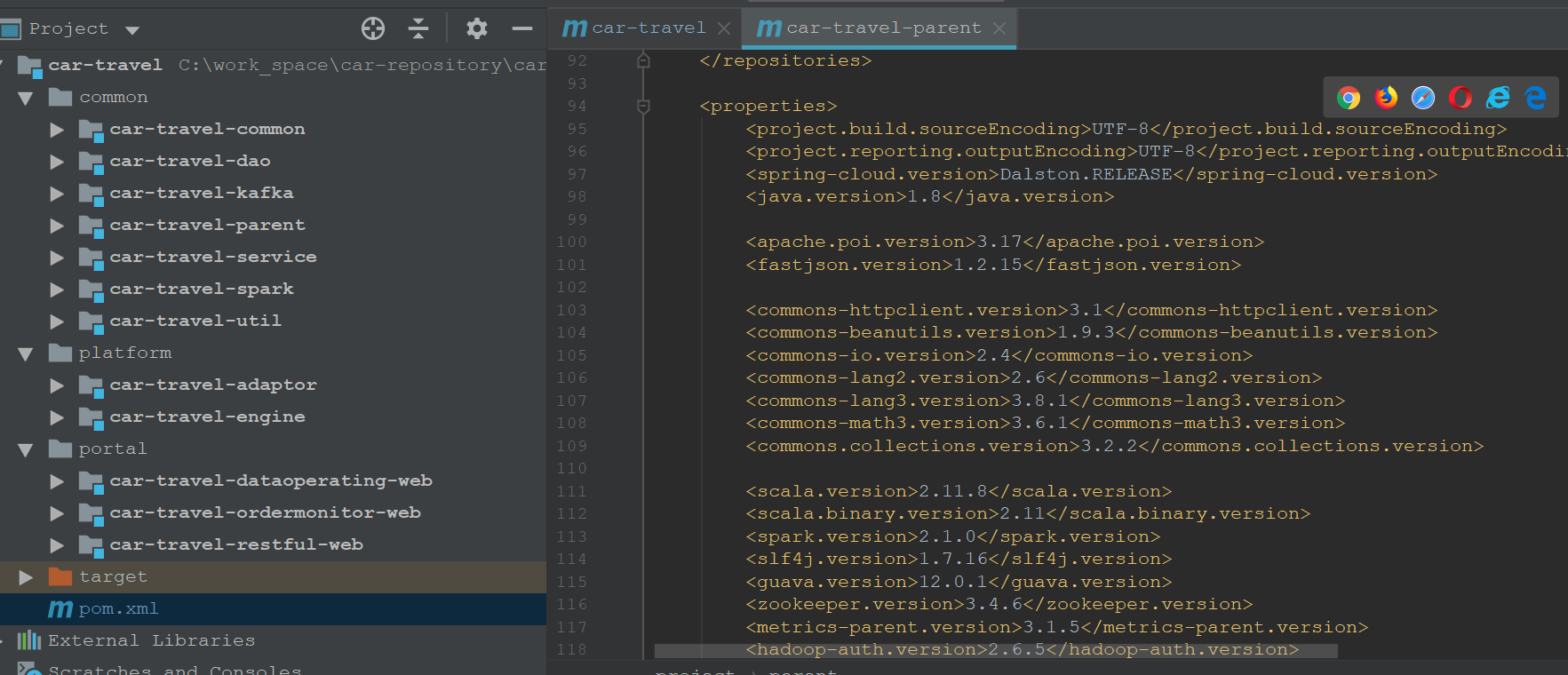1568x675 pixels.
Task: Click the fold marker at properties line 94
Action: pos(644,107)
